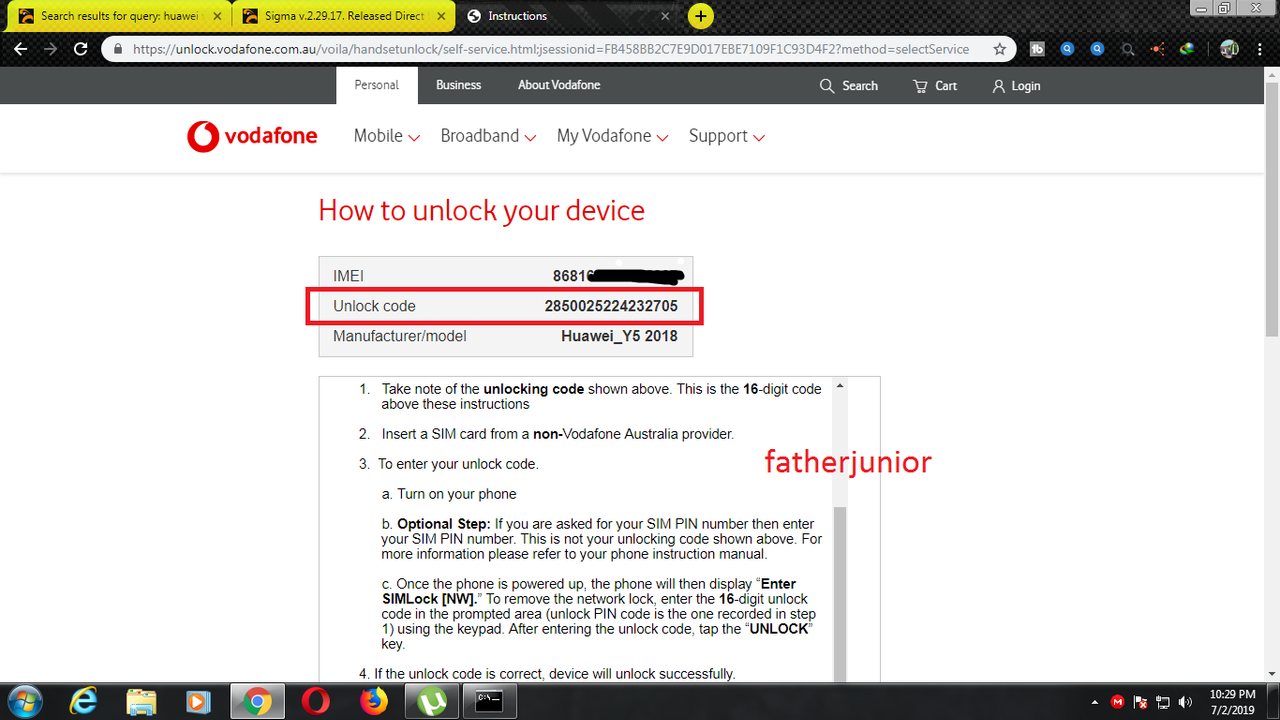Open Command Prompt from taskbar
The height and width of the screenshot is (720, 1280).
point(489,702)
